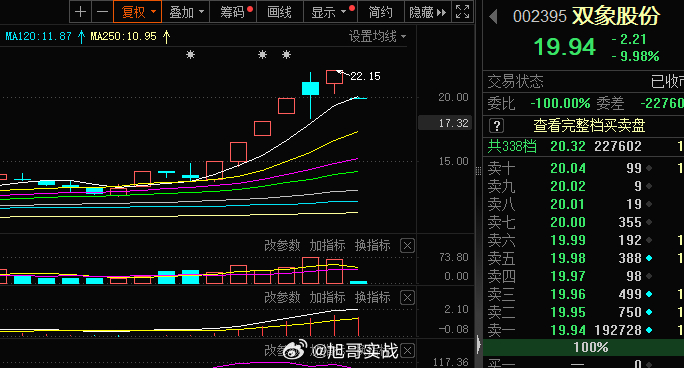Click the 22.15 high price label
Screen dimensions: 684x368
click(x=365, y=76)
